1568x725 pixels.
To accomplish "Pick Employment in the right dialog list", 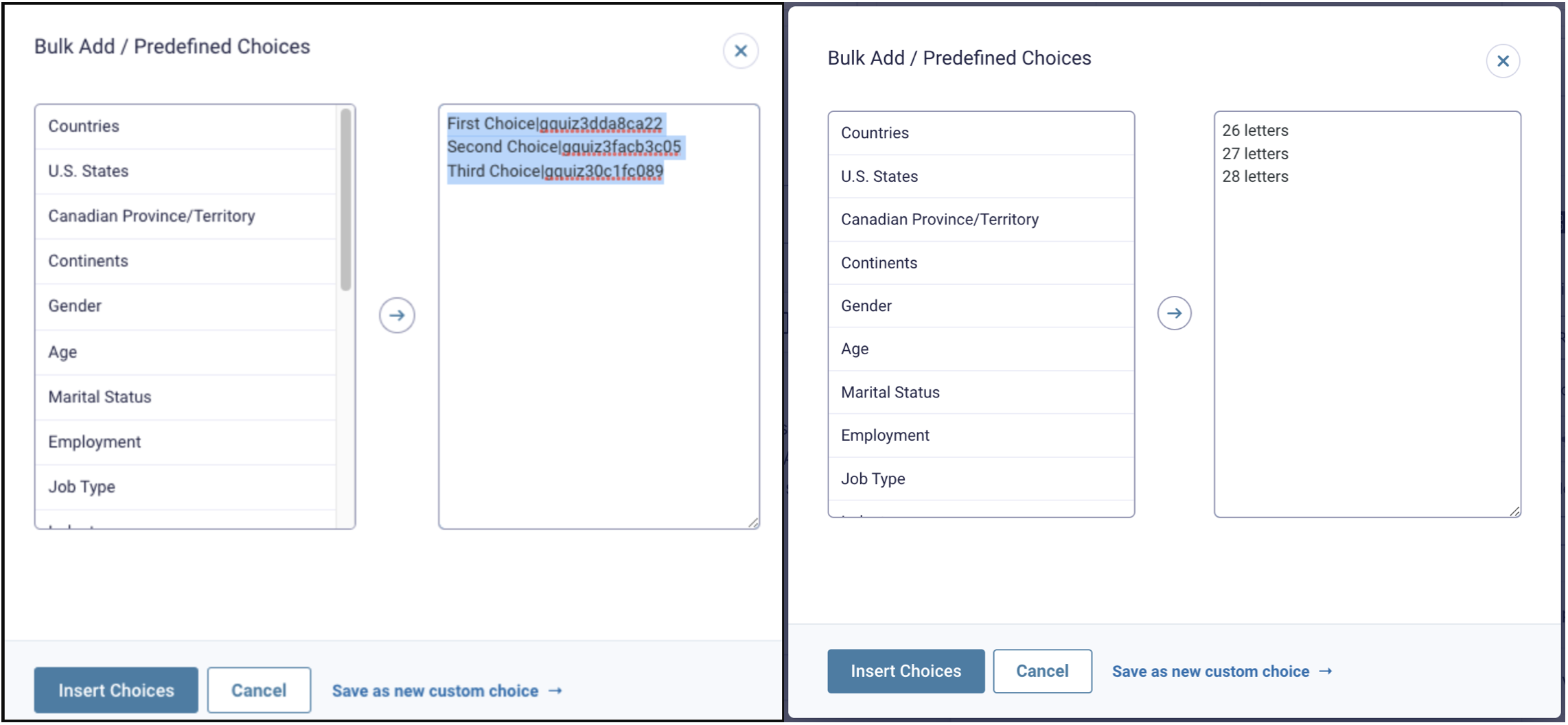I will (885, 435).
